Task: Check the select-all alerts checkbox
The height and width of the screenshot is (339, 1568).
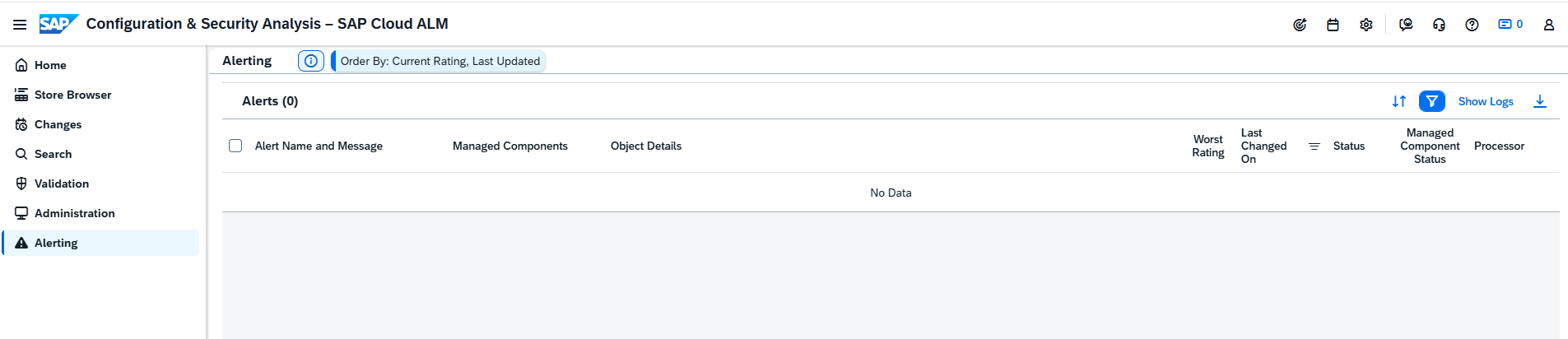Action: pyautogui.click(x=235, y=146)
